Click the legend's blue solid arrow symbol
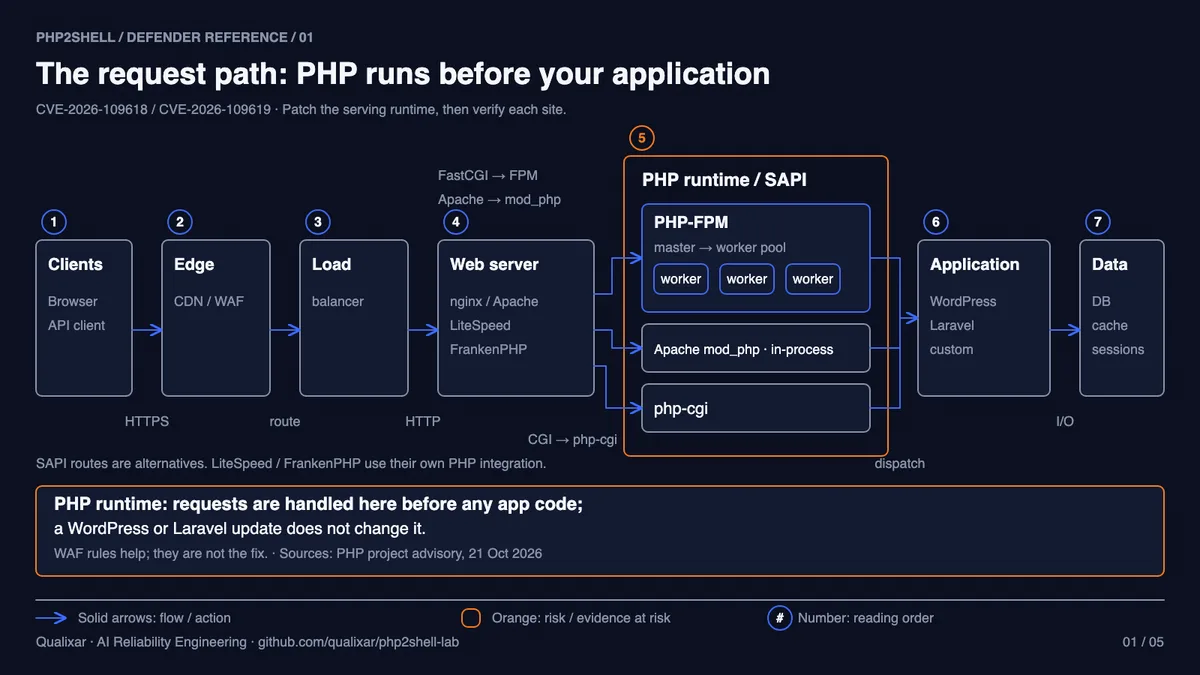 click(51, 618)
